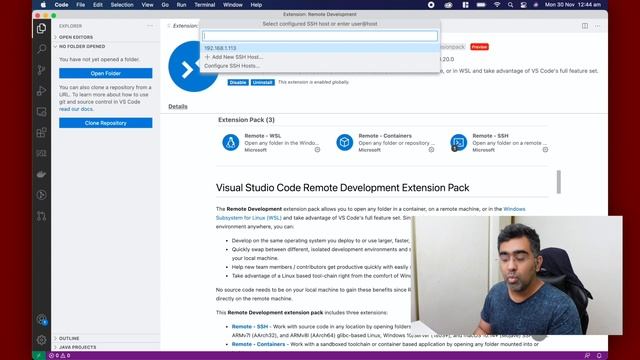
Task: Open the View menu
Action: [x=147, y=5]
